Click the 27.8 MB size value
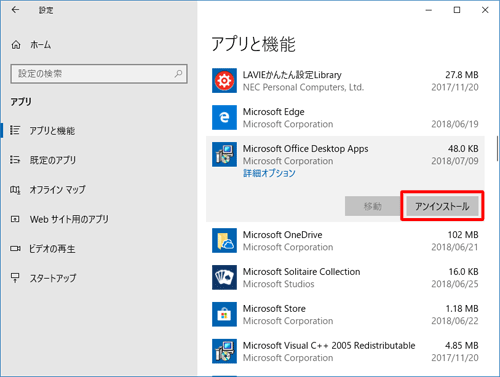This screenshot has width=500, height=377. click(x=462, y=75)
